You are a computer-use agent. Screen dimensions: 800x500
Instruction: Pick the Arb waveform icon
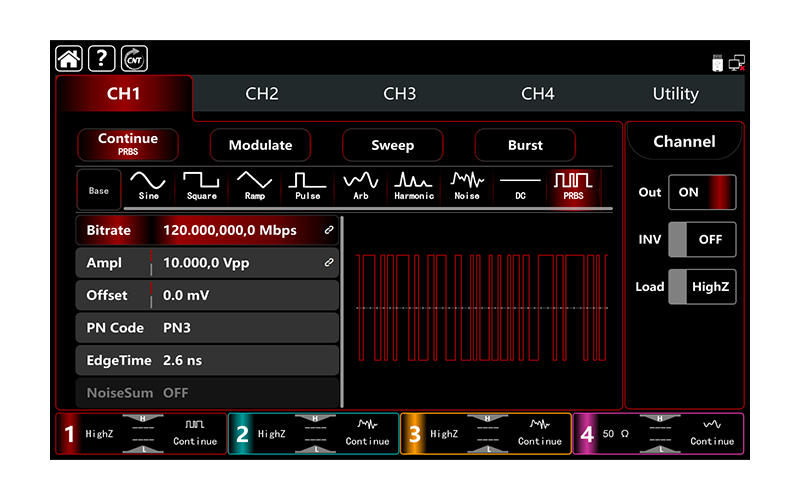tap(360, 186)
